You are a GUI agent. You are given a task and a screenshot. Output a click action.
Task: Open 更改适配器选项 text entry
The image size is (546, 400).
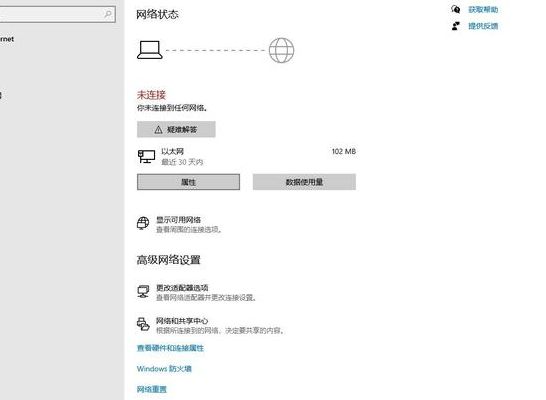(182, 288)
